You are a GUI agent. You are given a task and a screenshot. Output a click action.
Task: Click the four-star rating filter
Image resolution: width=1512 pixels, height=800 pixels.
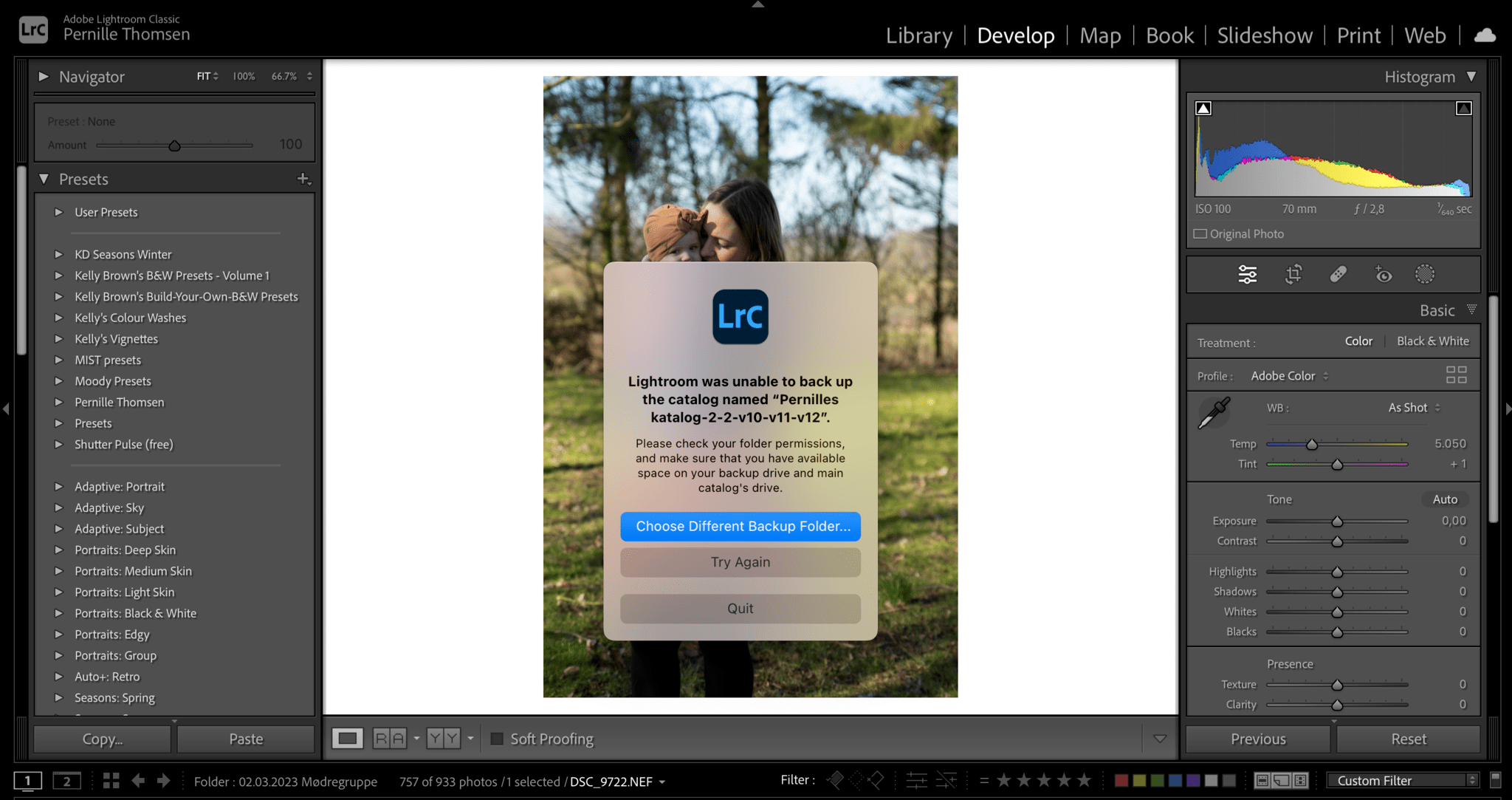coord(1065,780)
